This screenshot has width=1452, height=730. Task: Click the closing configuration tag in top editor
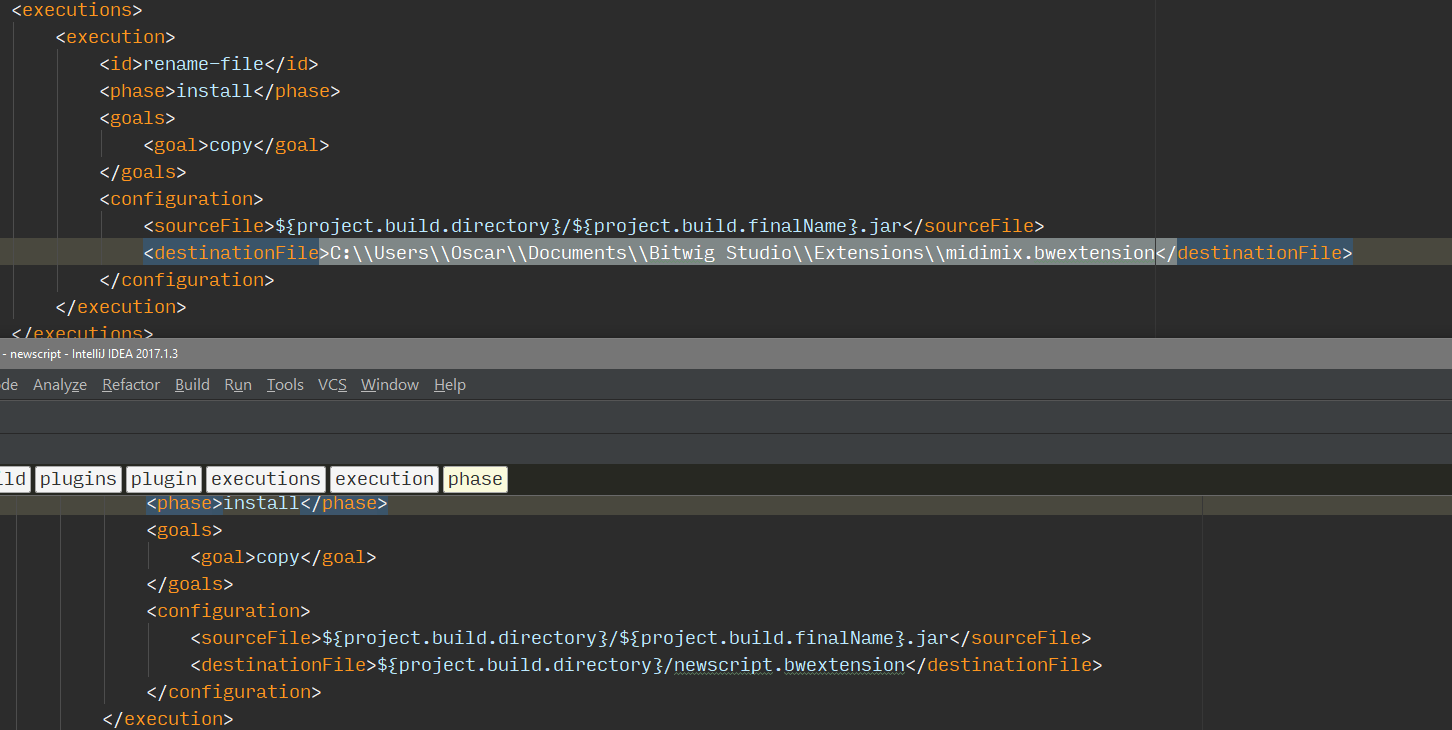[x=187, y=280]
